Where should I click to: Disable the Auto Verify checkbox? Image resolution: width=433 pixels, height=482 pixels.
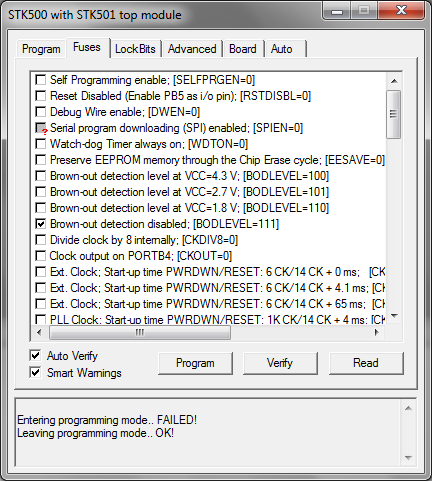35,355
